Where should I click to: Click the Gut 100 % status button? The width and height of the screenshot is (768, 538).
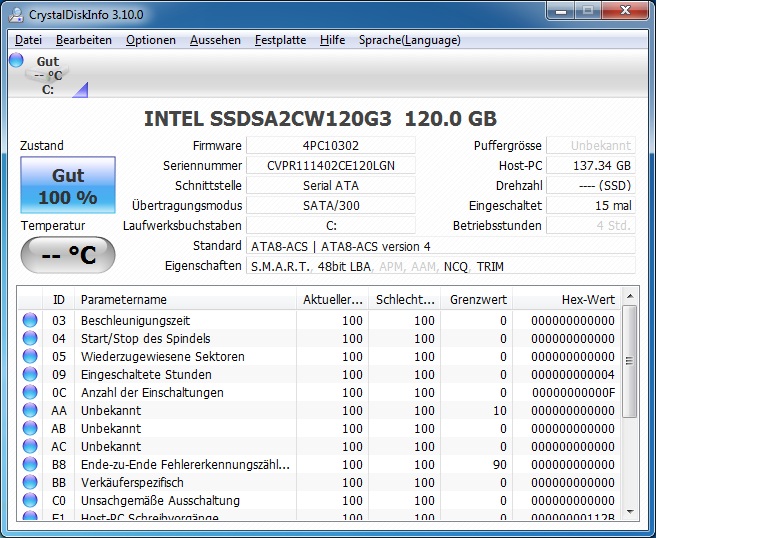(68, 185)
